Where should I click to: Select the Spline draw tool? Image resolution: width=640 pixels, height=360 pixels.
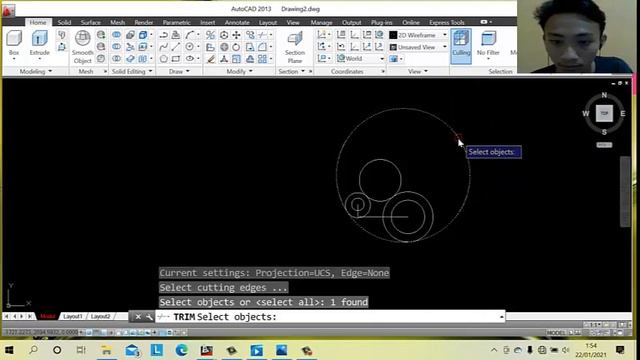tap(163, 47)
